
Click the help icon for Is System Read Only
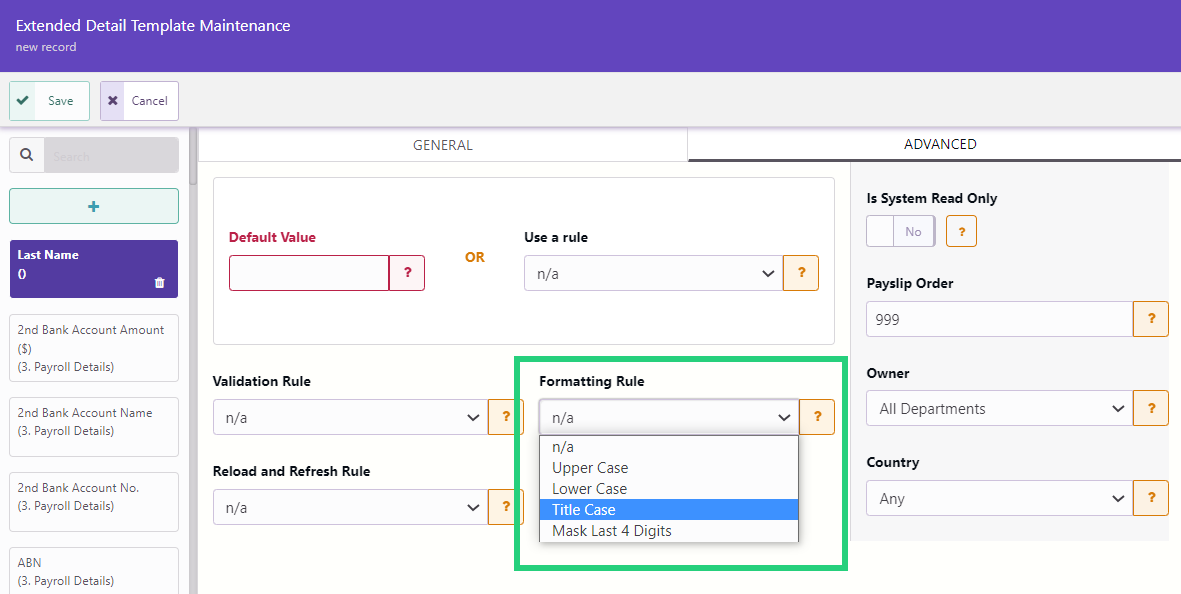961,231
